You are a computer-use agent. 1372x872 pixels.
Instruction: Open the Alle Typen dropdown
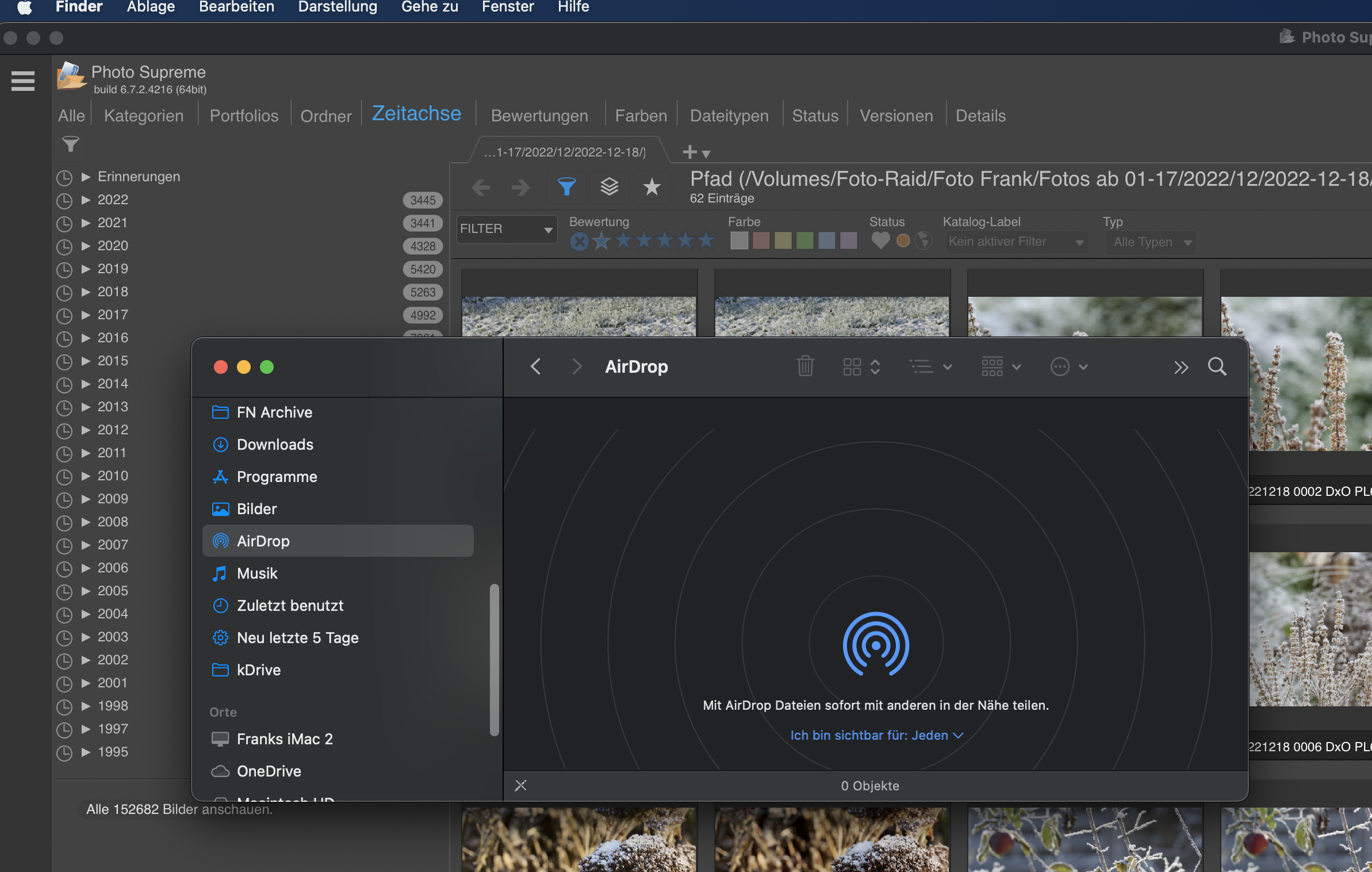1151,242
